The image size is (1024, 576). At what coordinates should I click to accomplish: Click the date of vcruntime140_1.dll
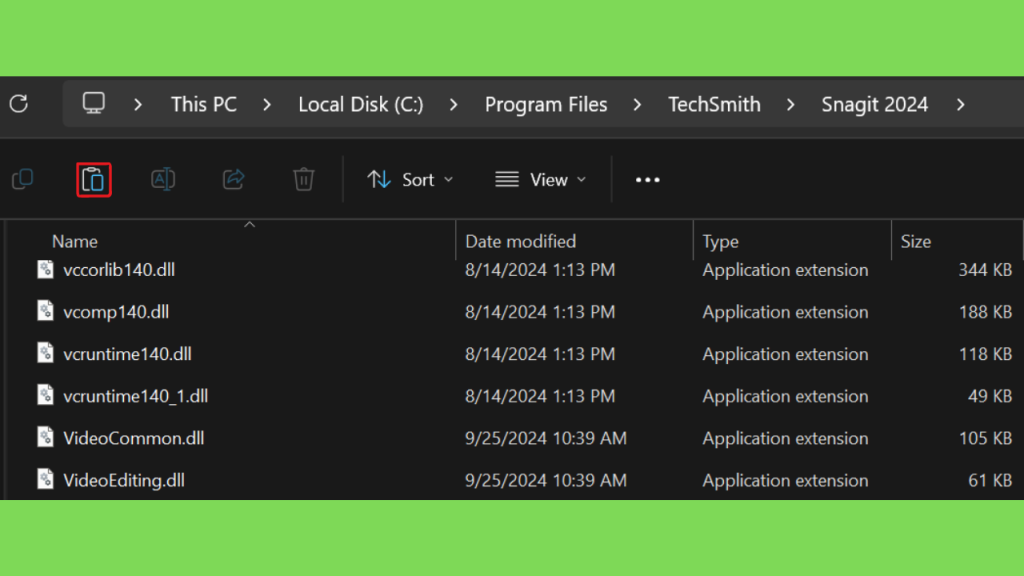click(540, 396)
